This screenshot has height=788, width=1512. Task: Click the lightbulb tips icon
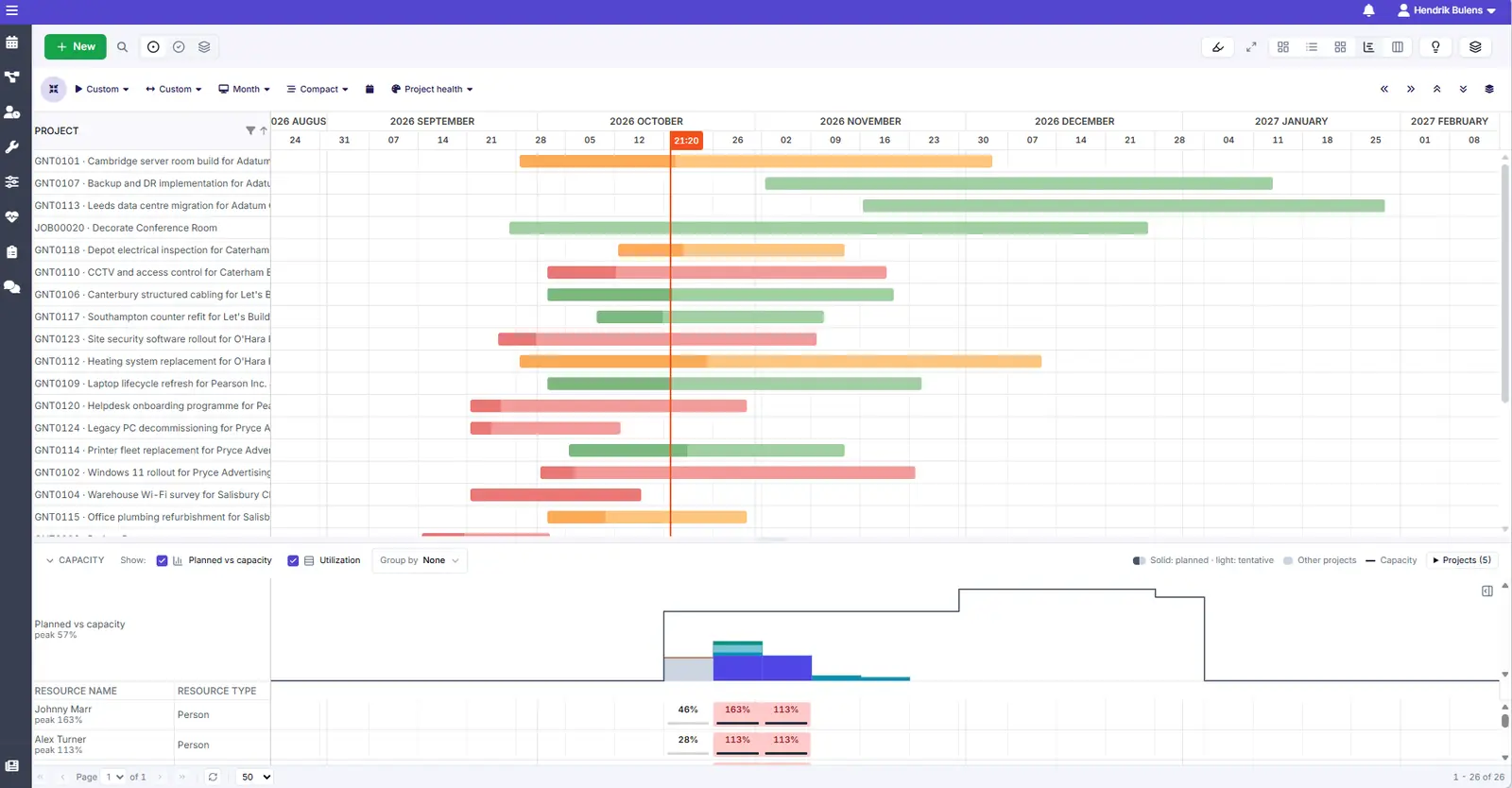coord(1435,47)
